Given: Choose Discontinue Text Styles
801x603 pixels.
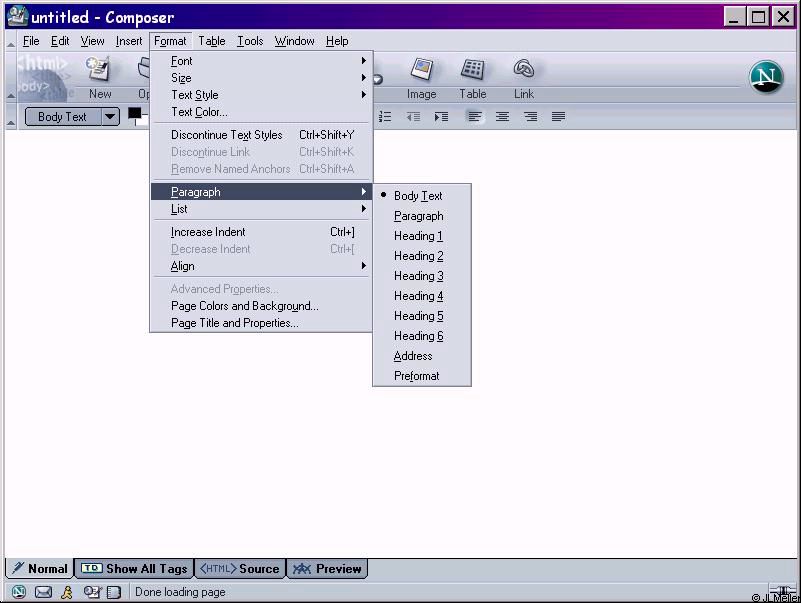Looking at the screenshot, I should coord(262,134).
